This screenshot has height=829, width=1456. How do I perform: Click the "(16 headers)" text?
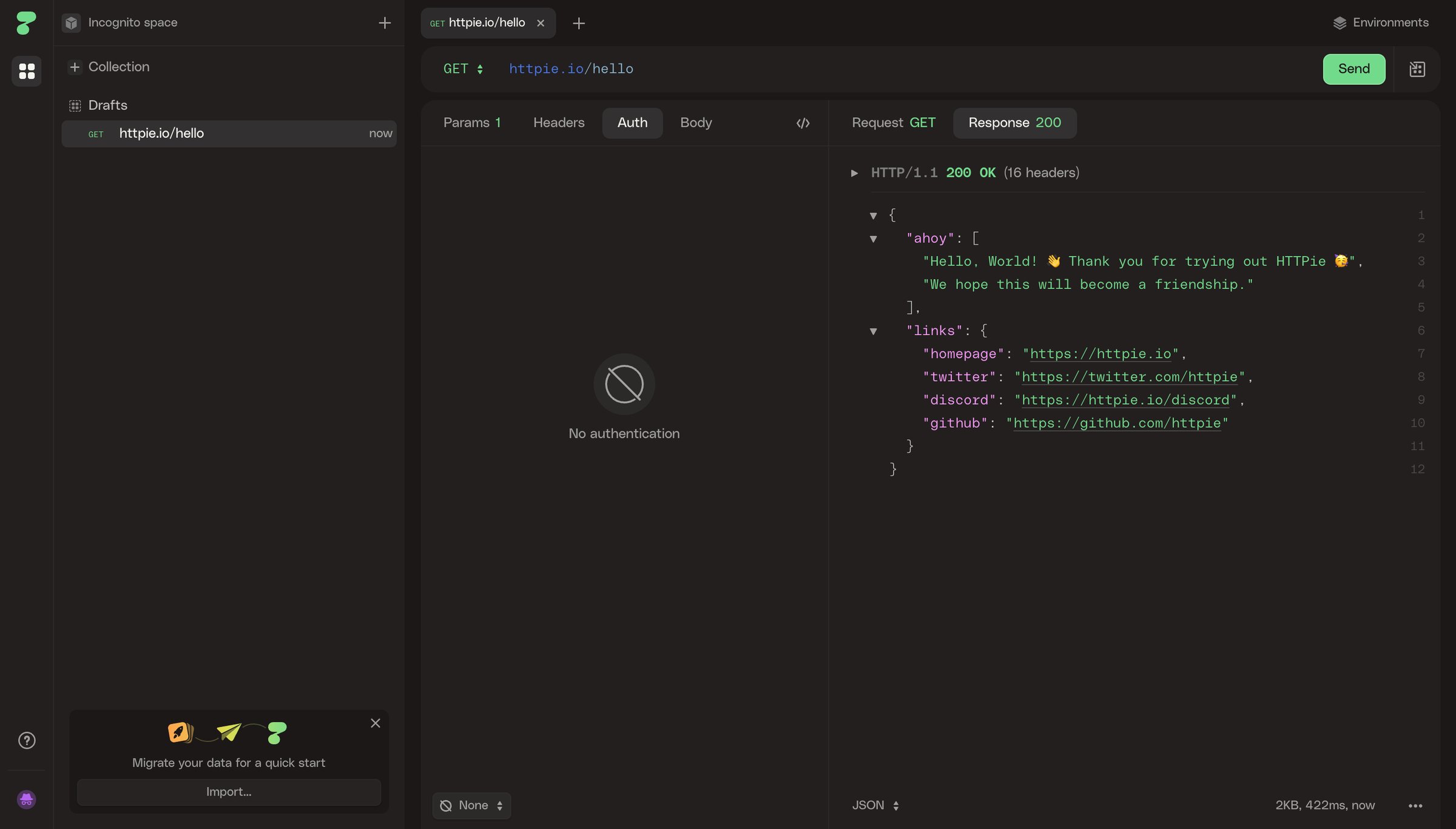click(x=1041, y=173)
